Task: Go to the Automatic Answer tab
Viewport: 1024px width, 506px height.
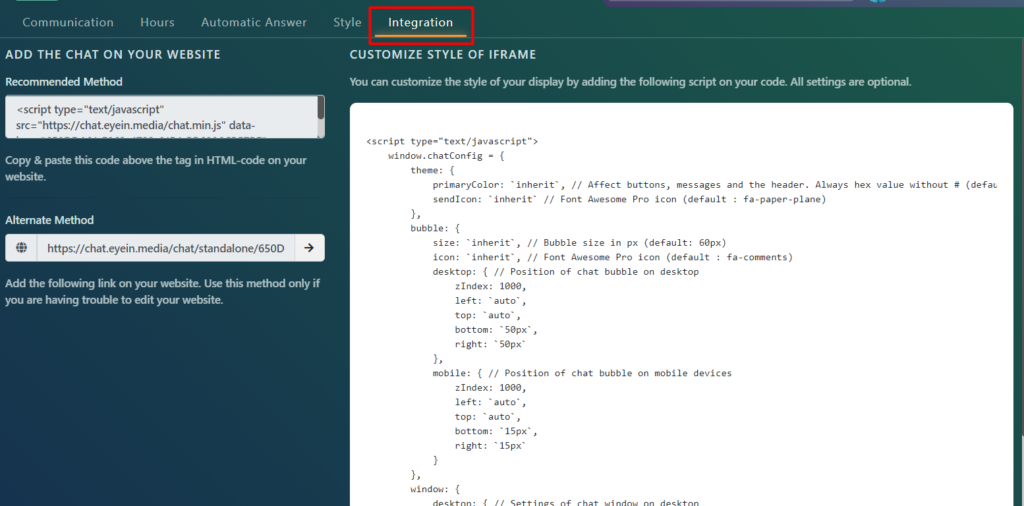Action: 253,22
